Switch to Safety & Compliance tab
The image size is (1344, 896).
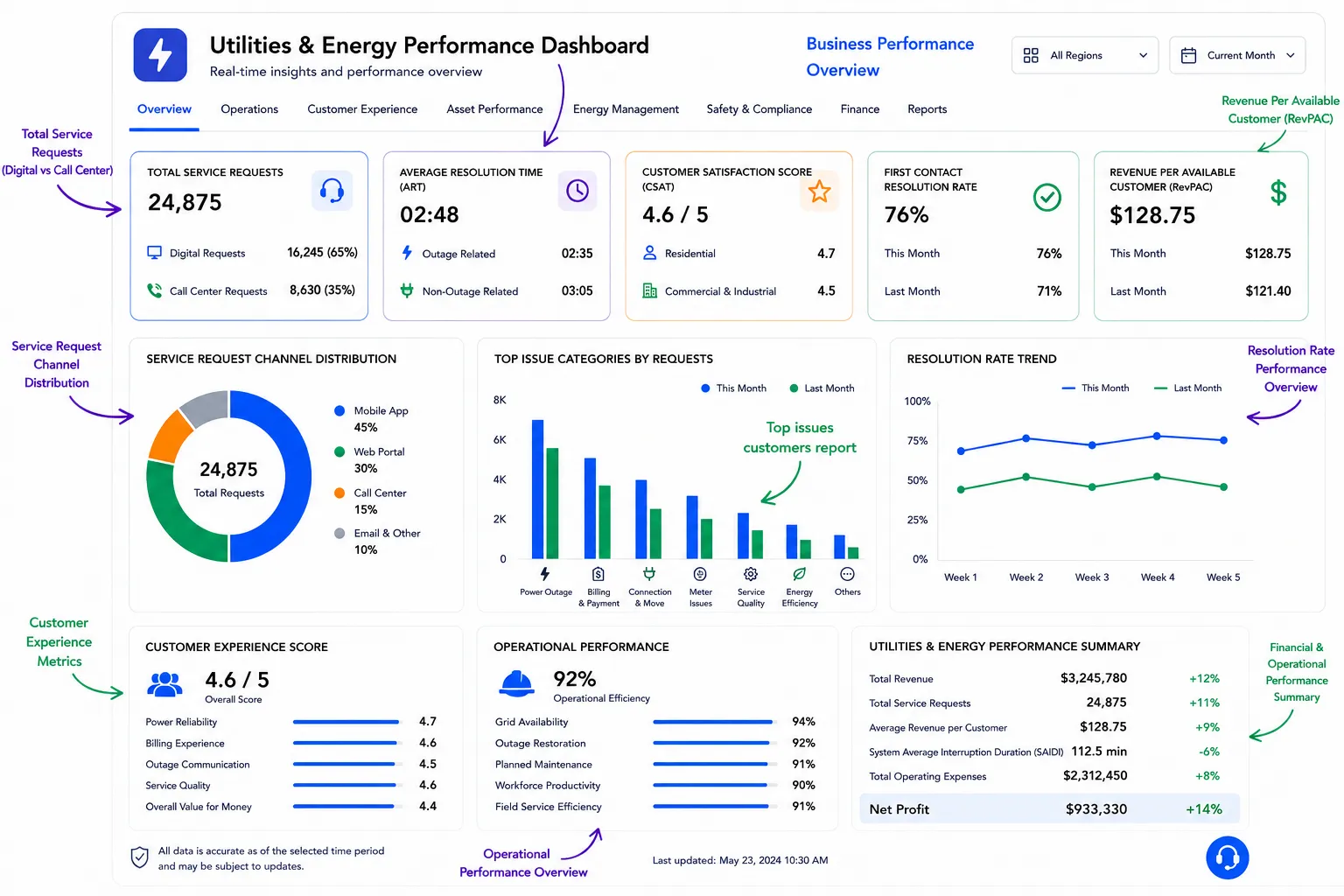click(759, 109)
